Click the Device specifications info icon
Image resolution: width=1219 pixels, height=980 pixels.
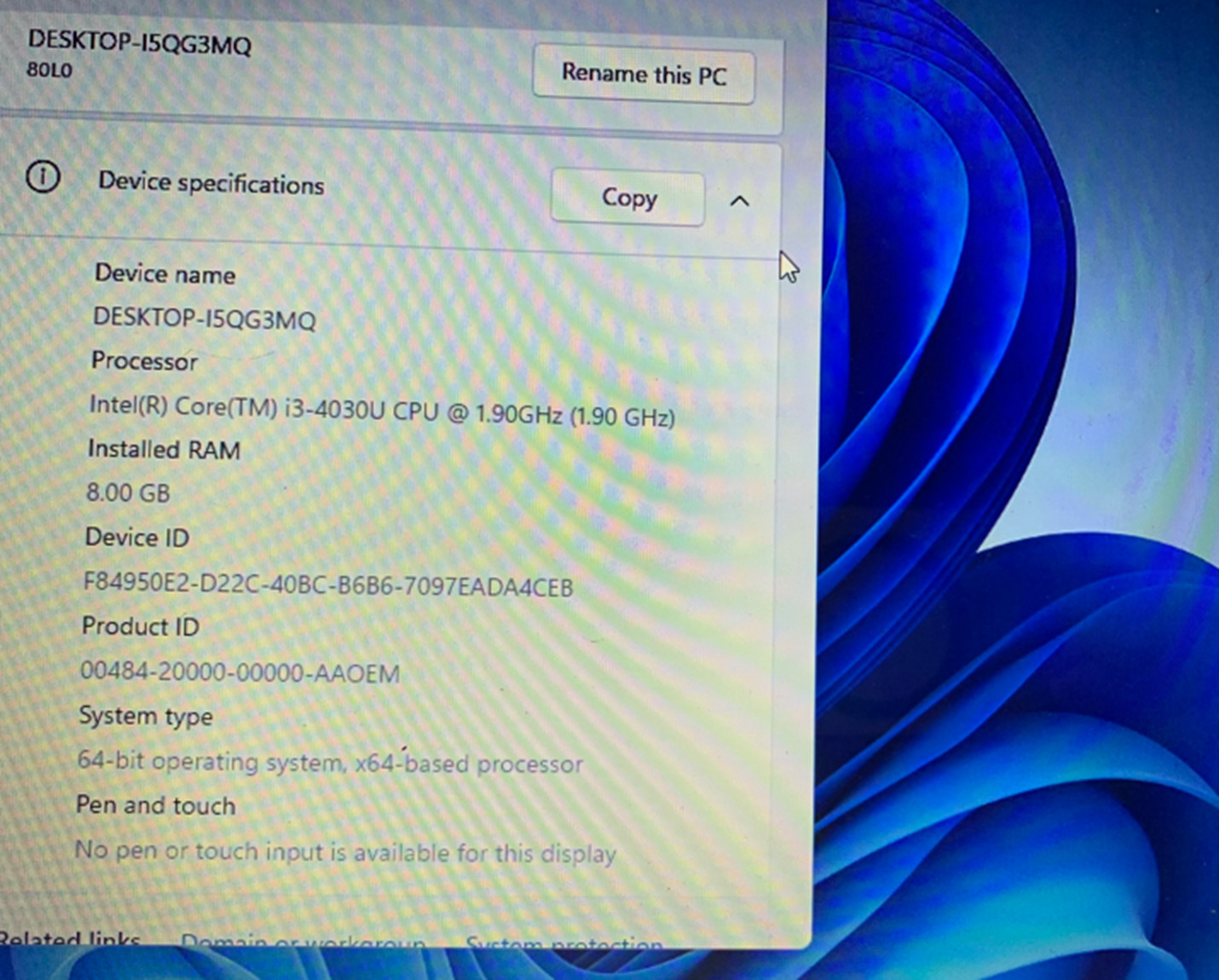[43, 177]
